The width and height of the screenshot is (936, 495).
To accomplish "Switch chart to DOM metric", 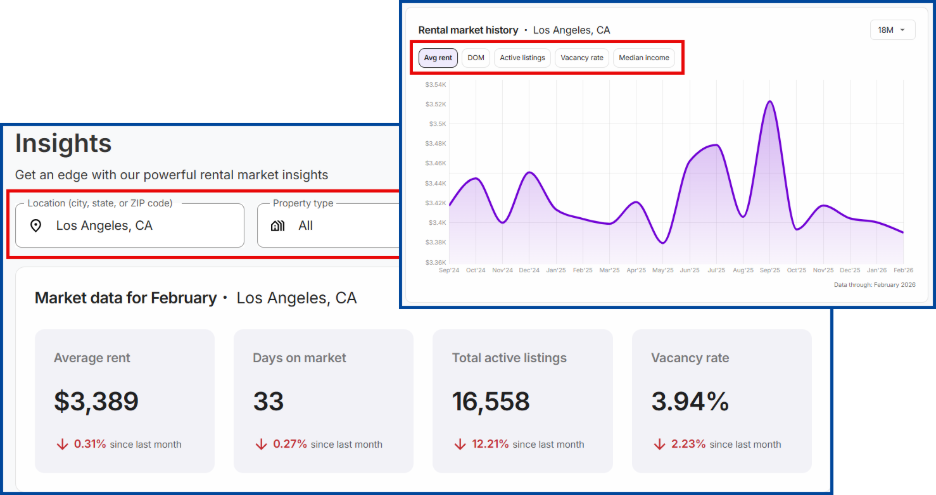I will tap(476, 58).
